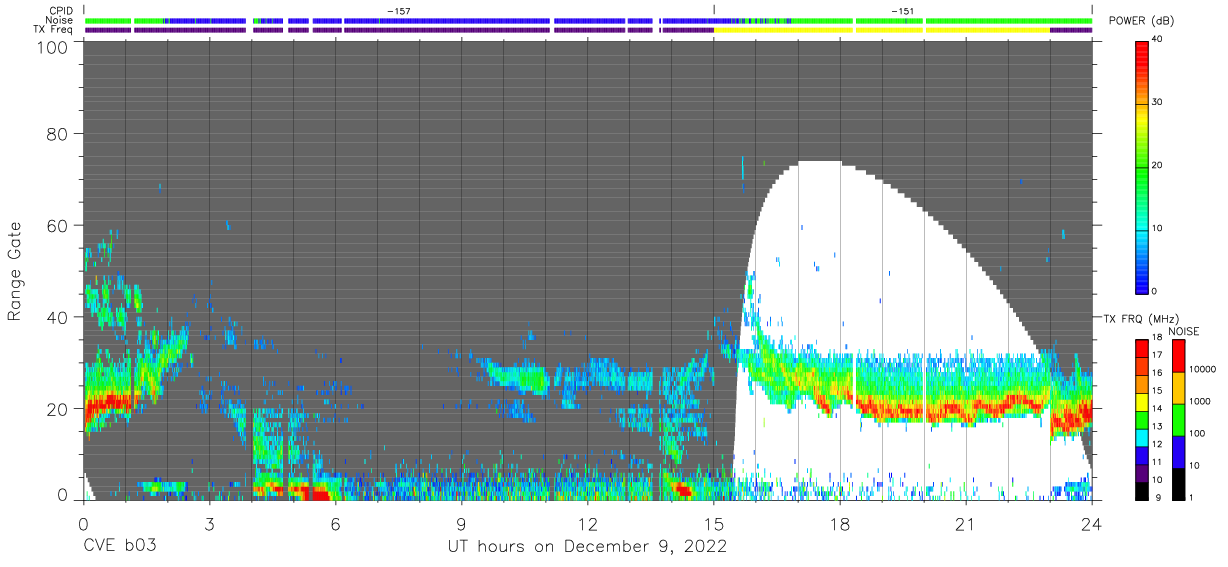The width and height of the screenshot is (1228, 567).
Task: Click the cyan segment of the TX FRQ scale
Action: point(1141,439)
